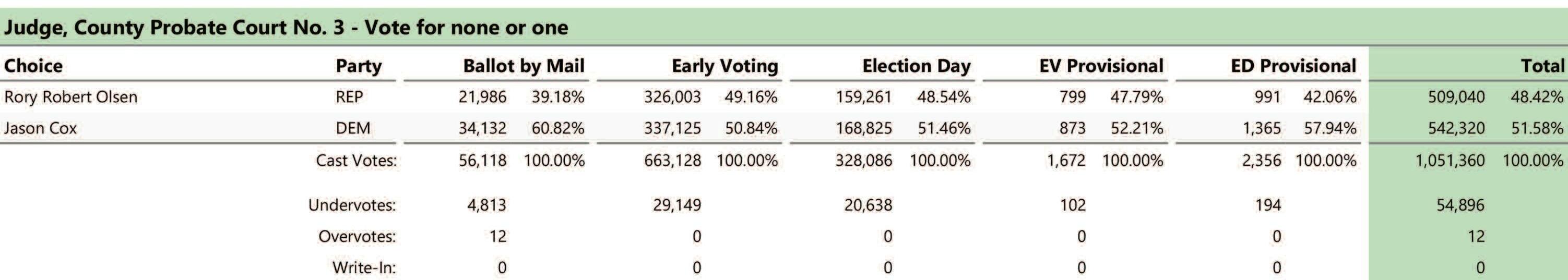
Task: Click the Overvotes row label
Action: coord(357,236)
